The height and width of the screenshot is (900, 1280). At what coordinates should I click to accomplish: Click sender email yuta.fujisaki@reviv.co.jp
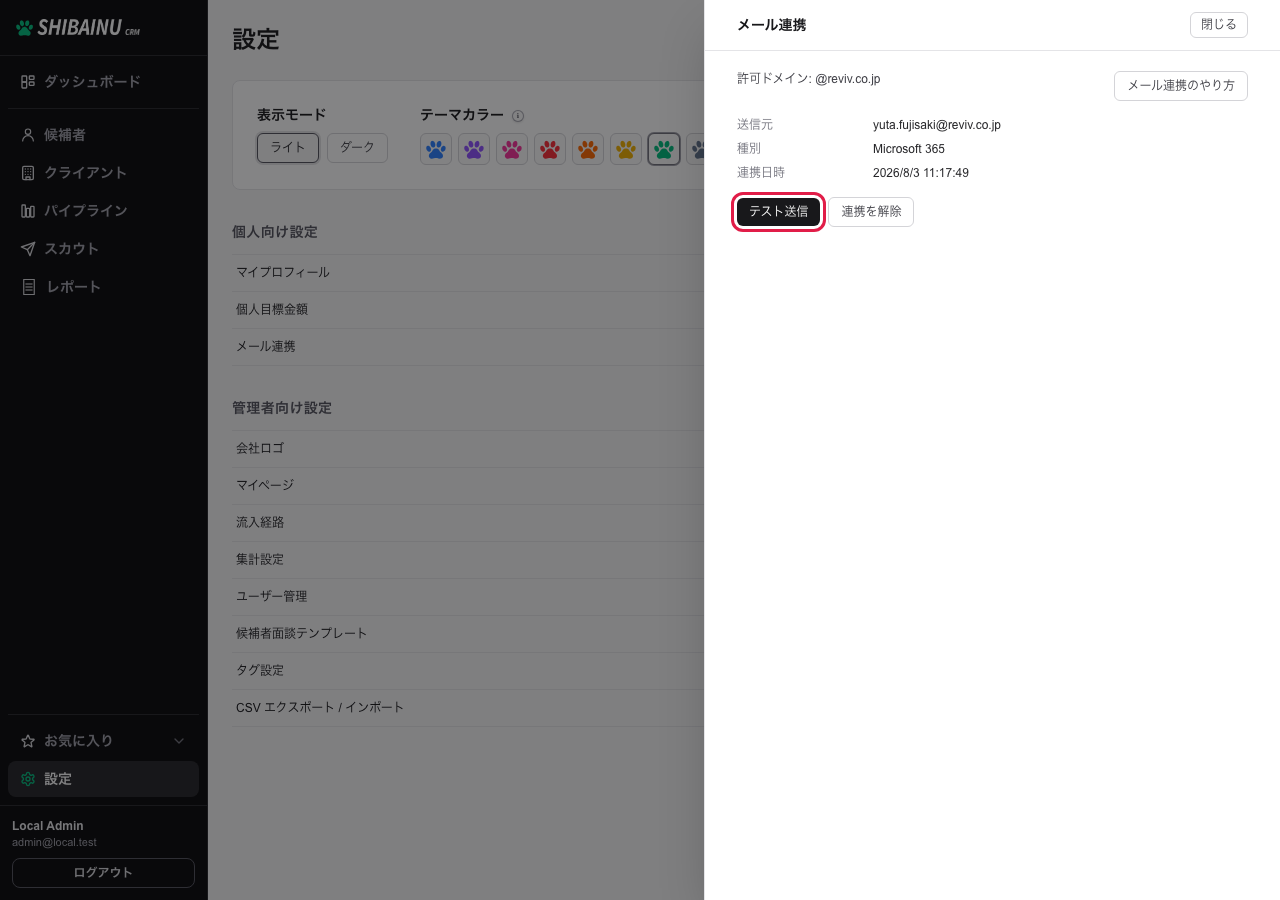coord(937,125)
